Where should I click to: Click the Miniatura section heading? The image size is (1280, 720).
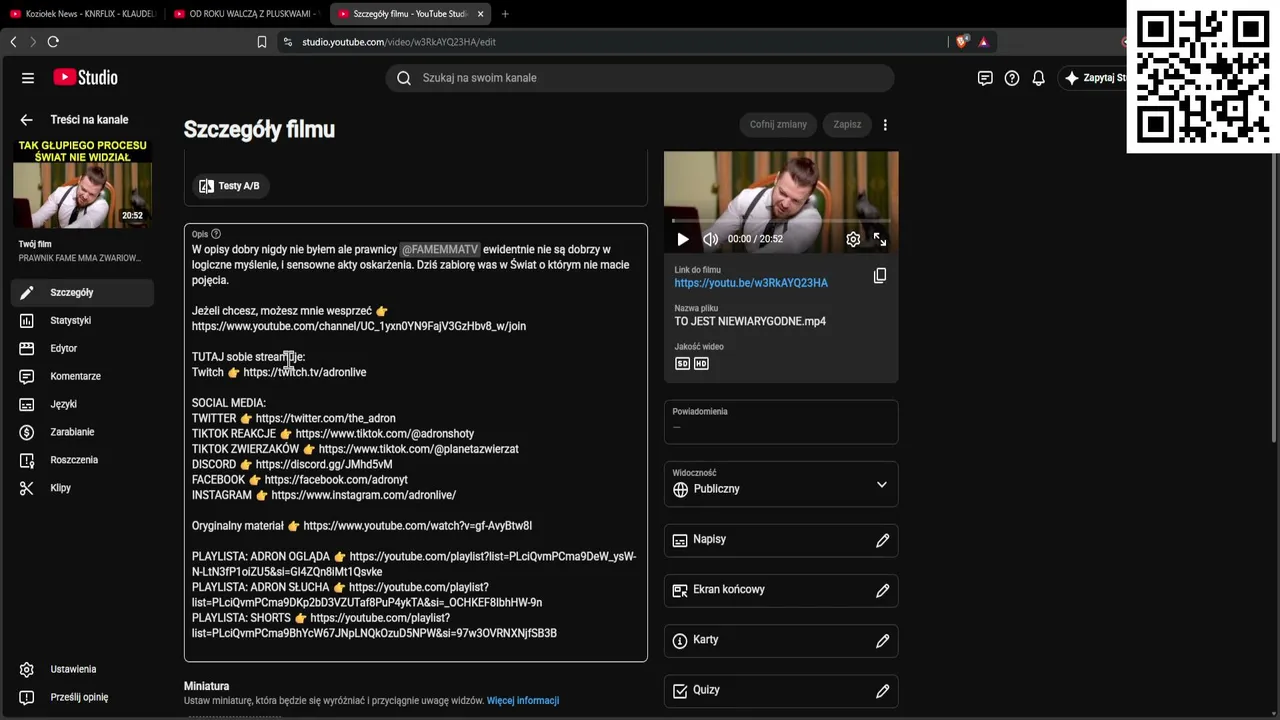(207, 686)
